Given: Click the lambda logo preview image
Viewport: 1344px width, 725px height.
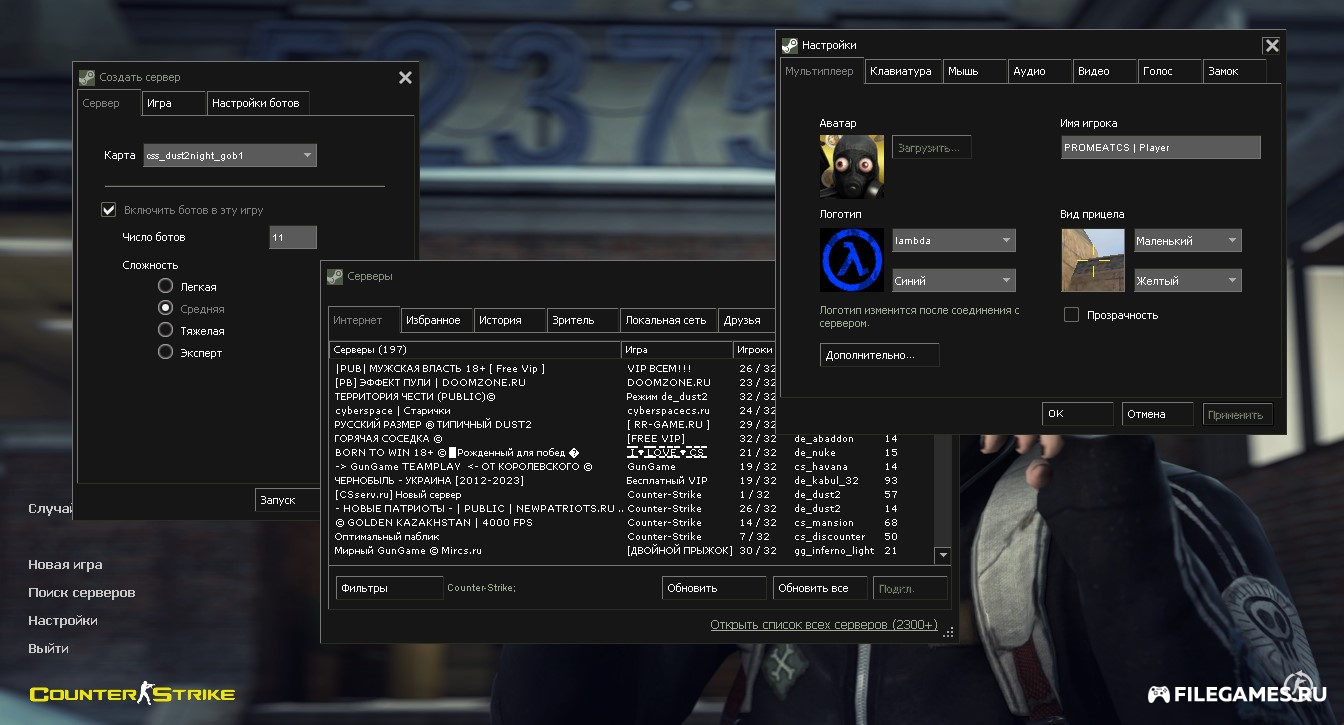Looking at the screenshot, I should (852, 260).
